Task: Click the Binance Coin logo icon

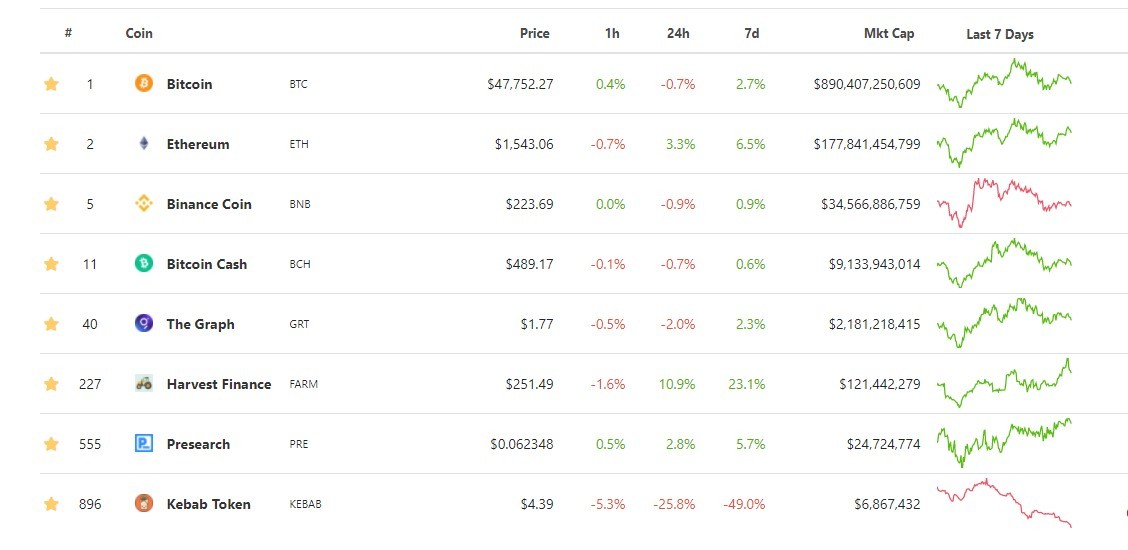Action: (x=144, y=204)
